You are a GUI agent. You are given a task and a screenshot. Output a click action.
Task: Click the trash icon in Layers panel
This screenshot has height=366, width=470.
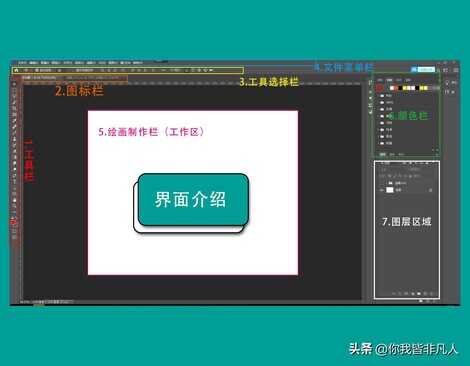tap(432, 294)
